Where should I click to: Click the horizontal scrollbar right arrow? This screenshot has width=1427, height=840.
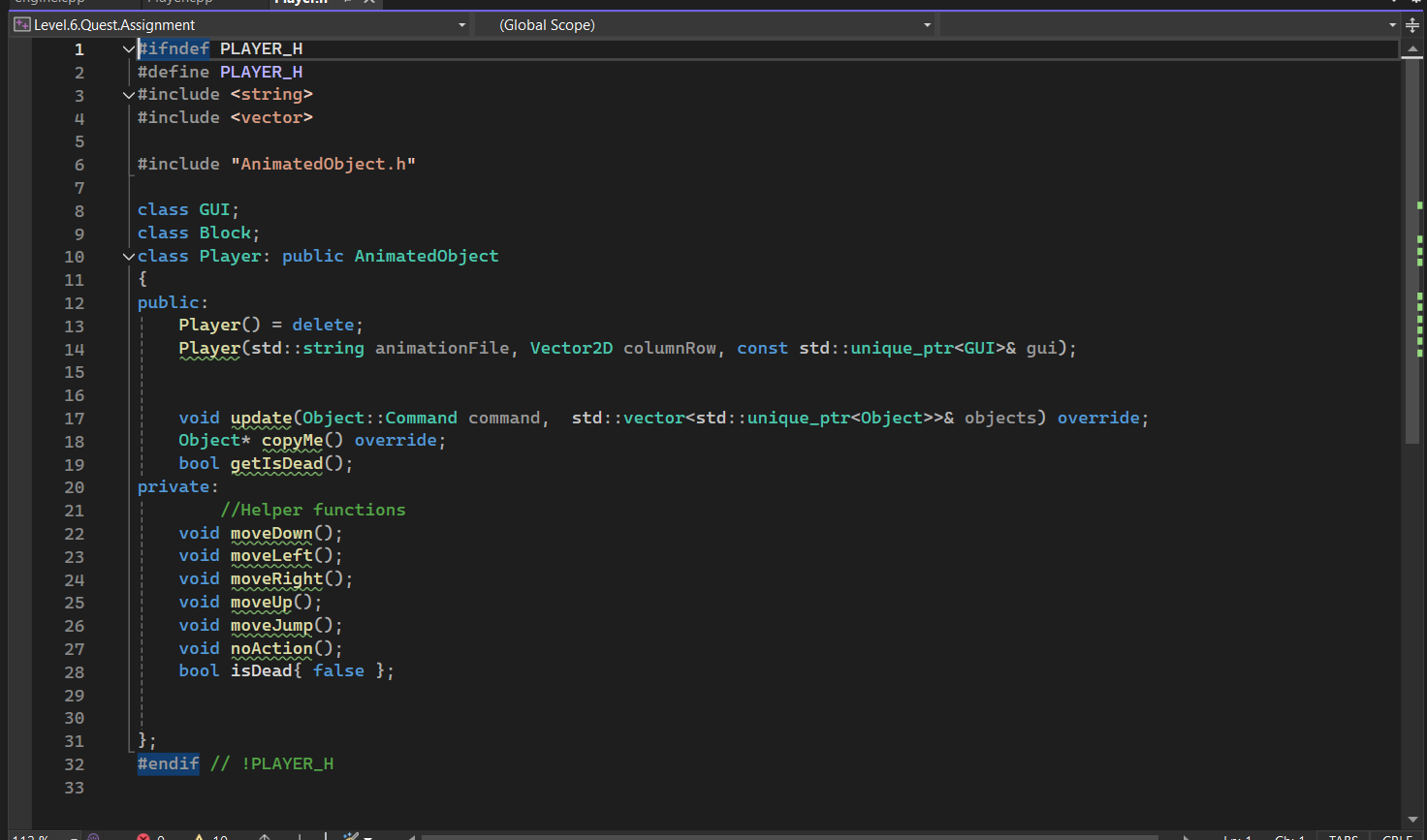tap(1186, 837)
